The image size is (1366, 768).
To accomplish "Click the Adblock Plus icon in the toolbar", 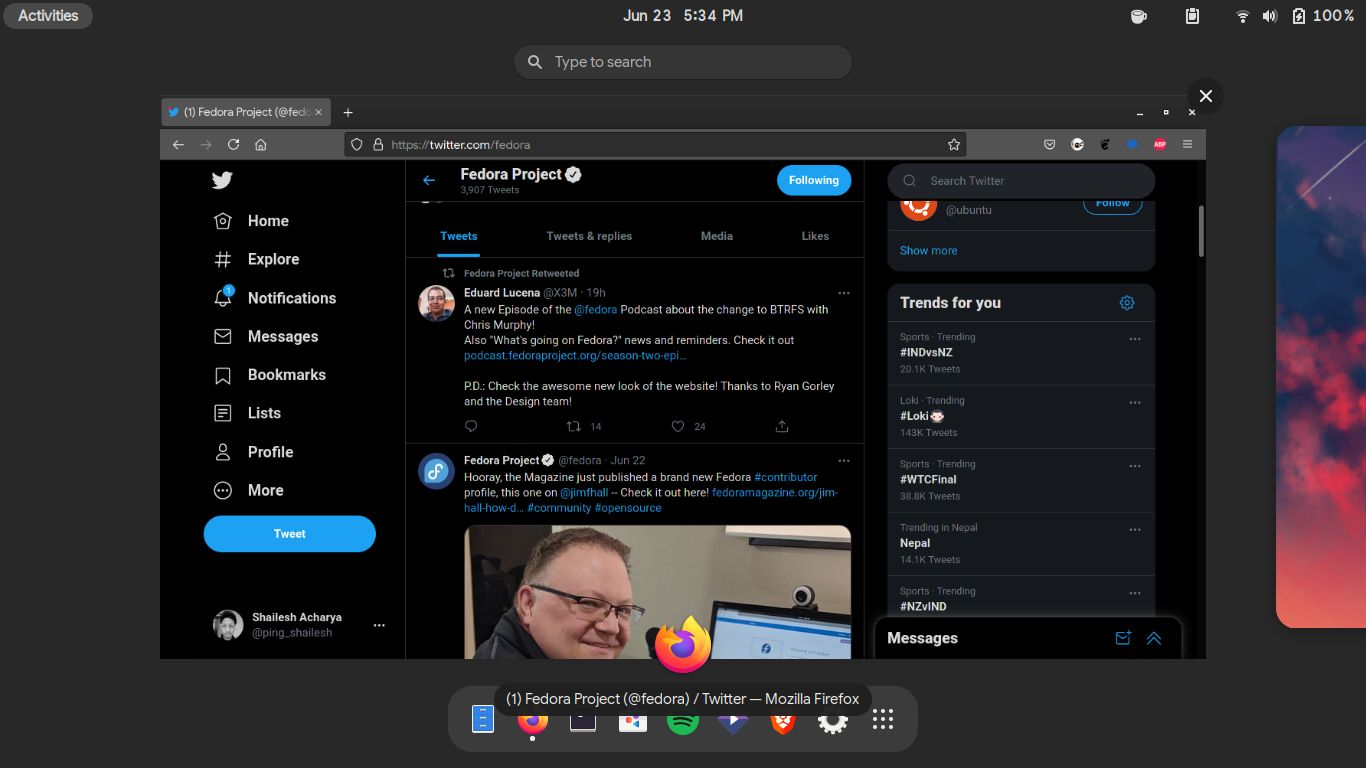I will tap(1159, 144).
